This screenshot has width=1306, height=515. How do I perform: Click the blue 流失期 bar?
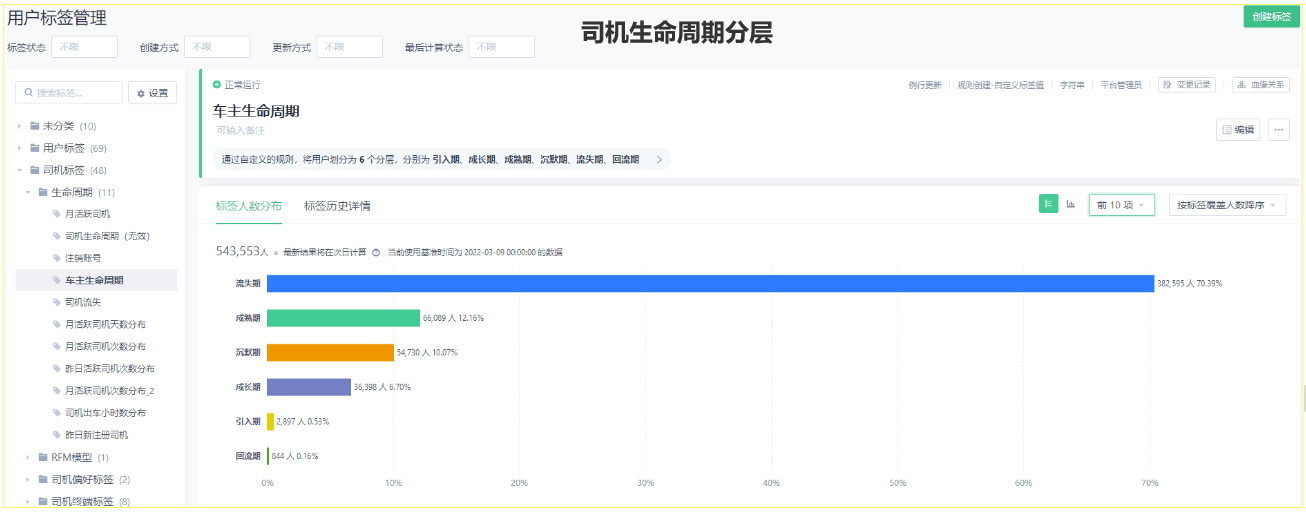point(710,284)
